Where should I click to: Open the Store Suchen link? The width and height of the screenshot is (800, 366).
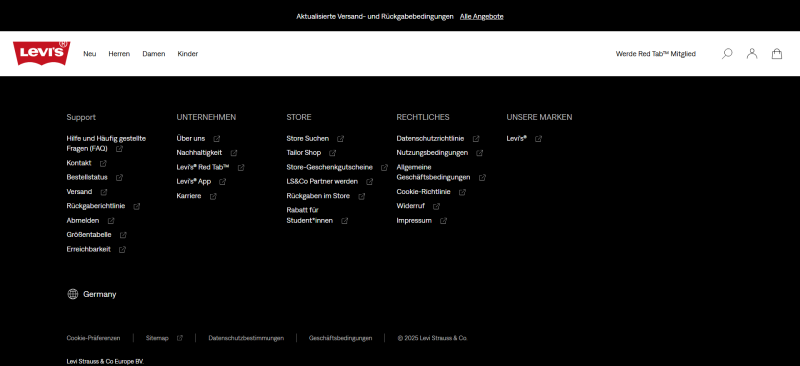click(x=308, y=138)
